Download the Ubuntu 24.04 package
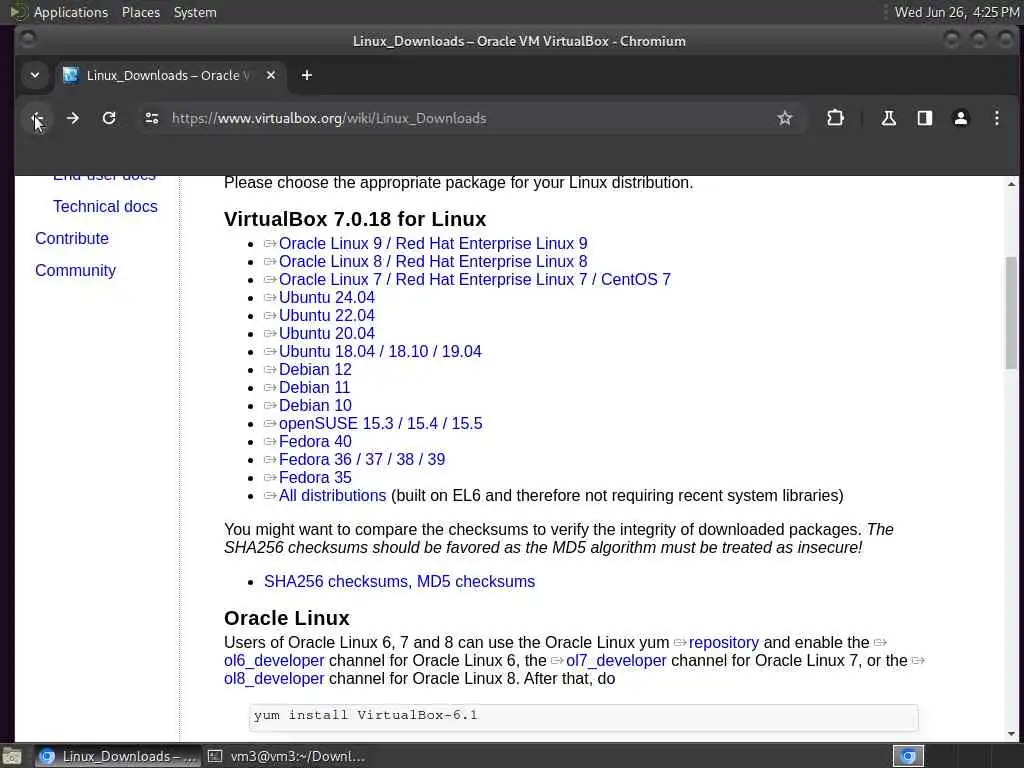This screenshot has height=768, width=1024. (x=327, y=297)
